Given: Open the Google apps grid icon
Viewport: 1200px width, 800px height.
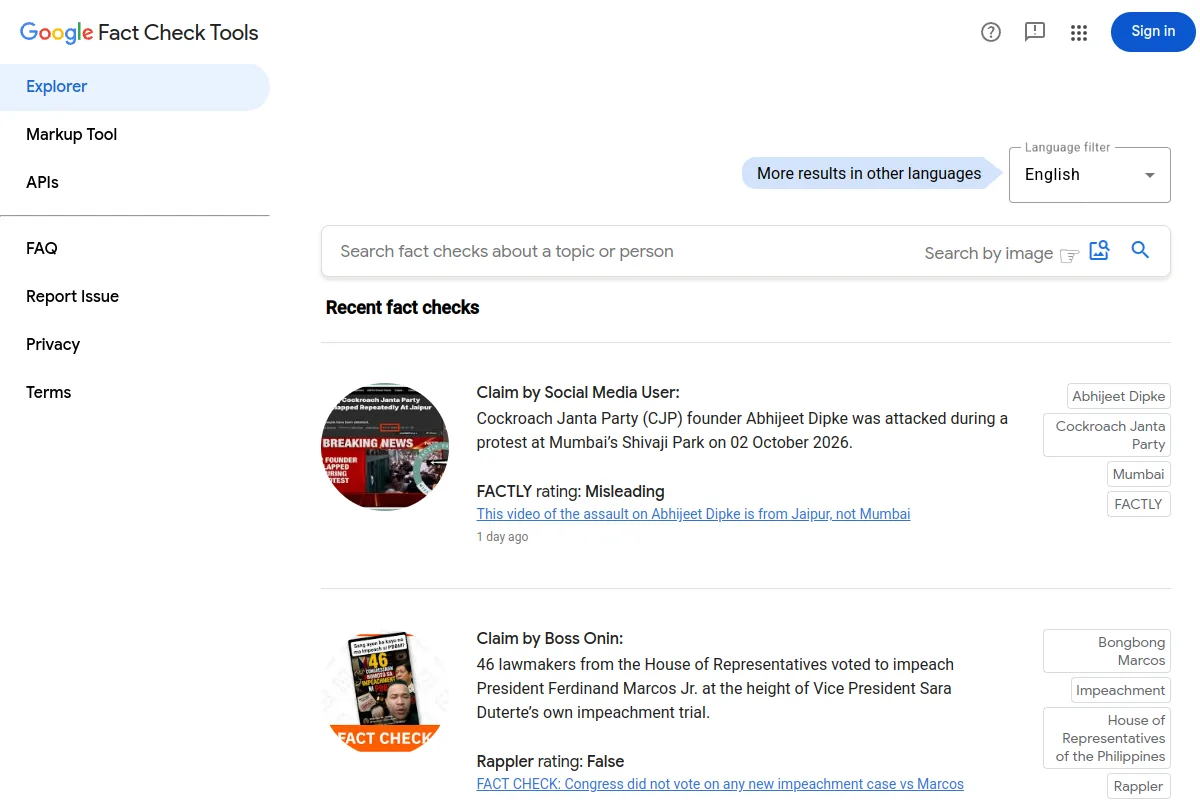Looking at the screenshot, I should pyautogui.click(x=1079, y=32).
